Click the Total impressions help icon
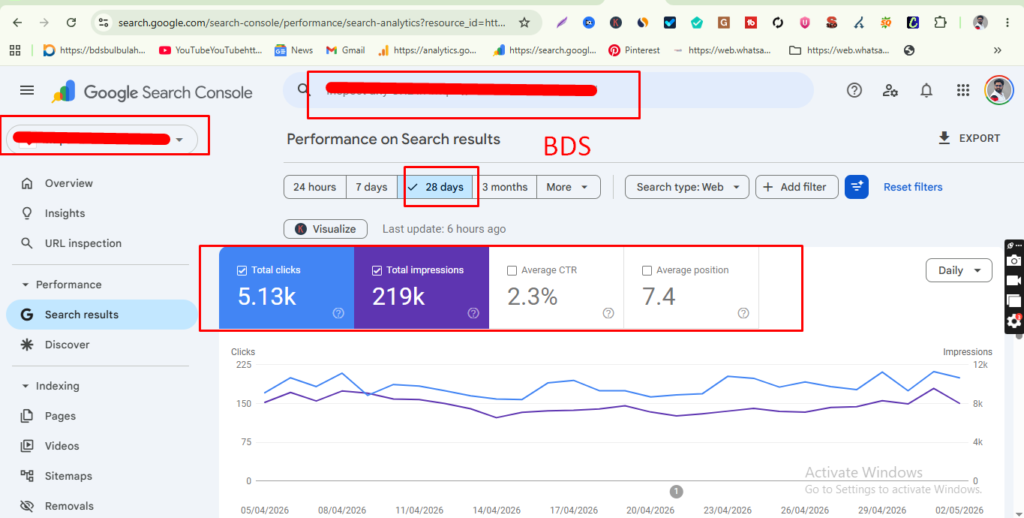 tap(473, 313)
